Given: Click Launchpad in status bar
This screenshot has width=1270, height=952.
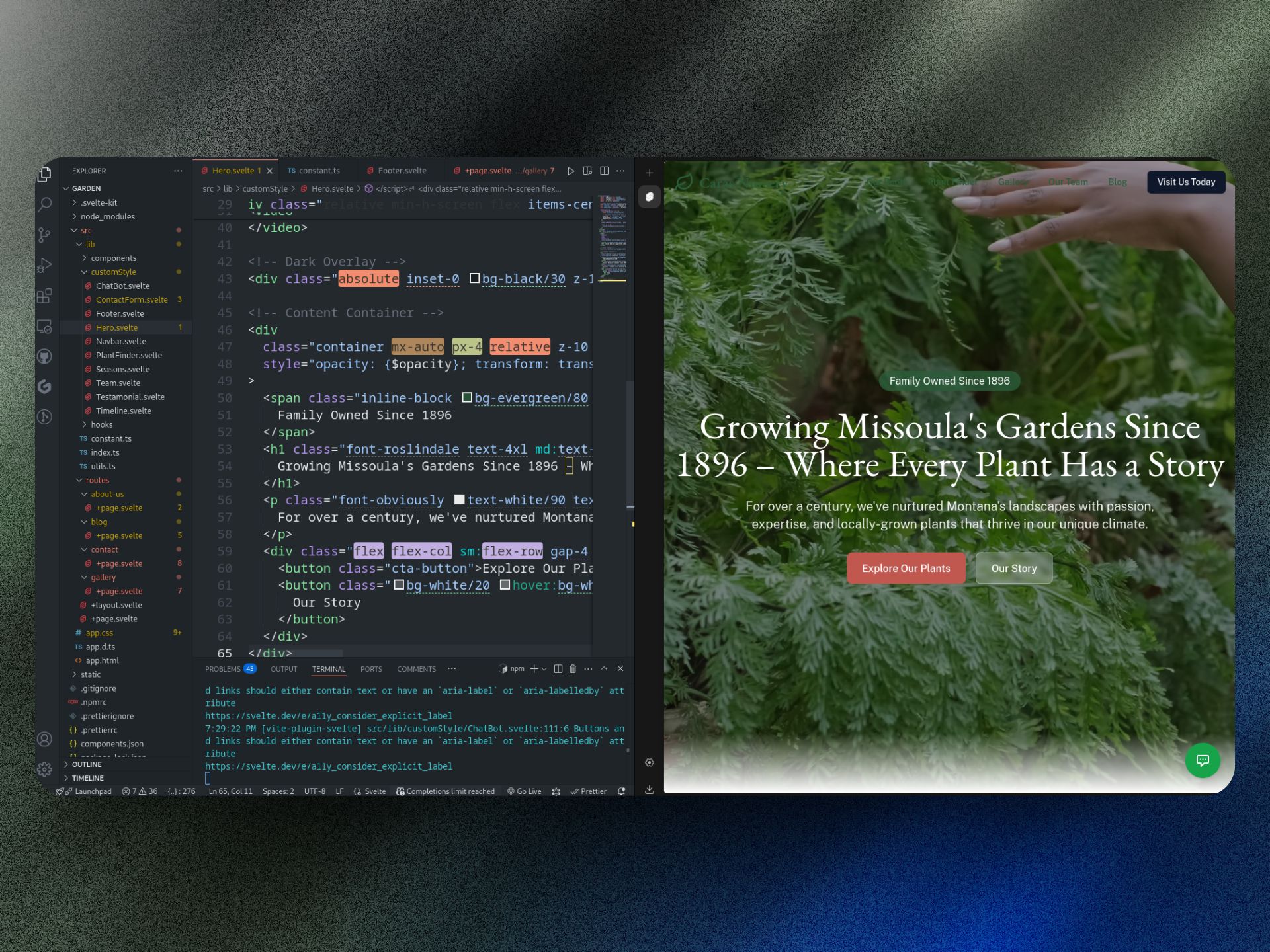Looking at the screenshot, I should pos(88,791).
